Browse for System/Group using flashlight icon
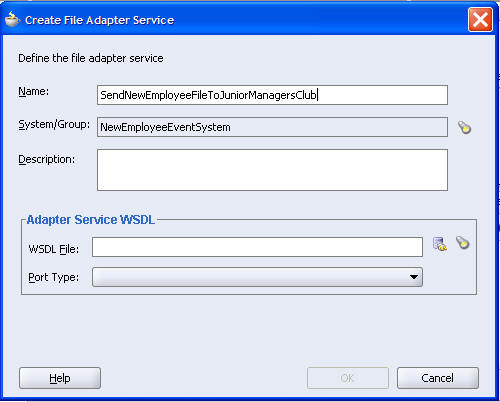This screenshot has width=500, height=402. tap(464, 127)
